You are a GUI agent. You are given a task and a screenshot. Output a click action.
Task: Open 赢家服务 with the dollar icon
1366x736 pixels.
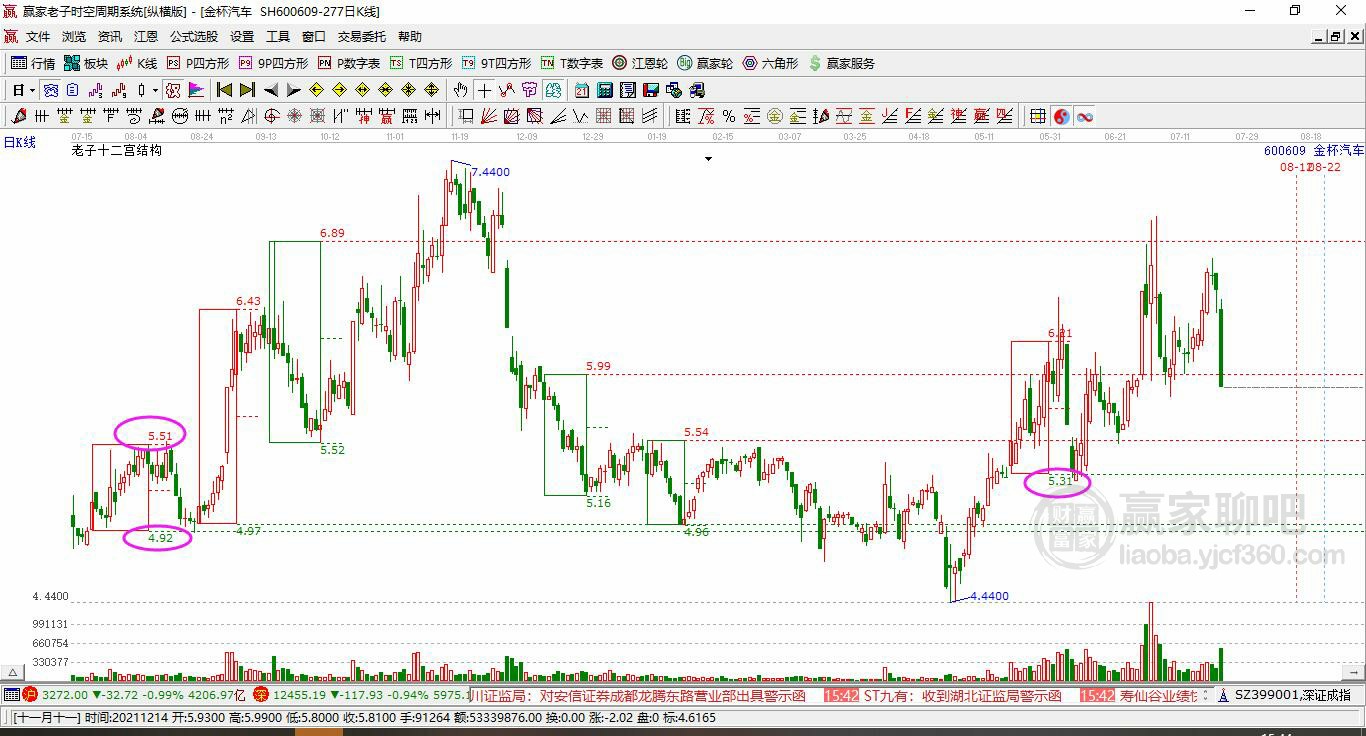tap(841, 63)
